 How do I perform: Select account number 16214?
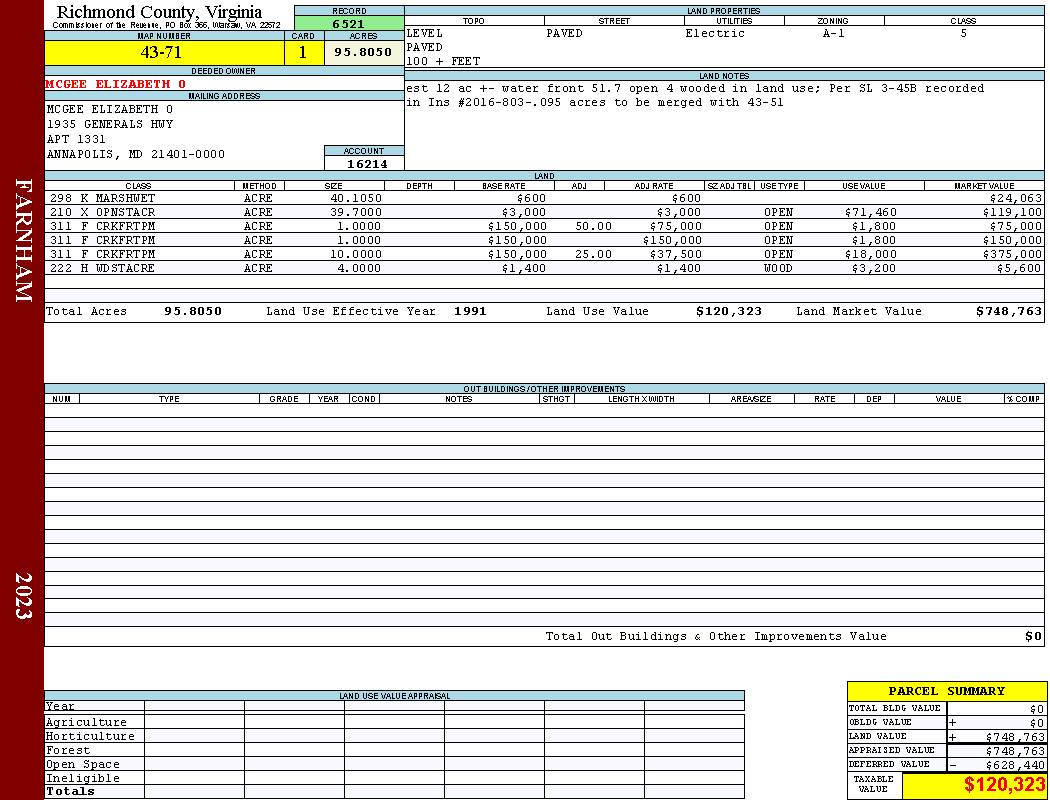(366, 163)
